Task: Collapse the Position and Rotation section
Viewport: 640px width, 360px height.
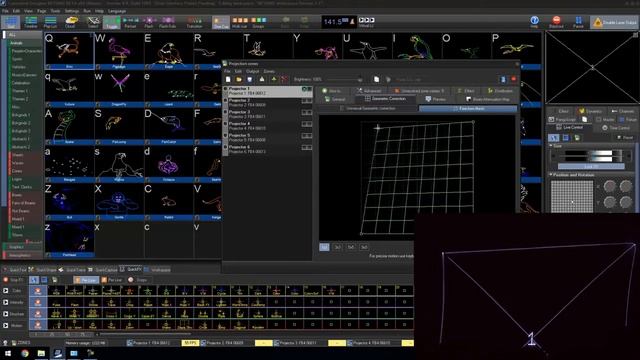Action: pyautogui.click(x=551, y=175)
